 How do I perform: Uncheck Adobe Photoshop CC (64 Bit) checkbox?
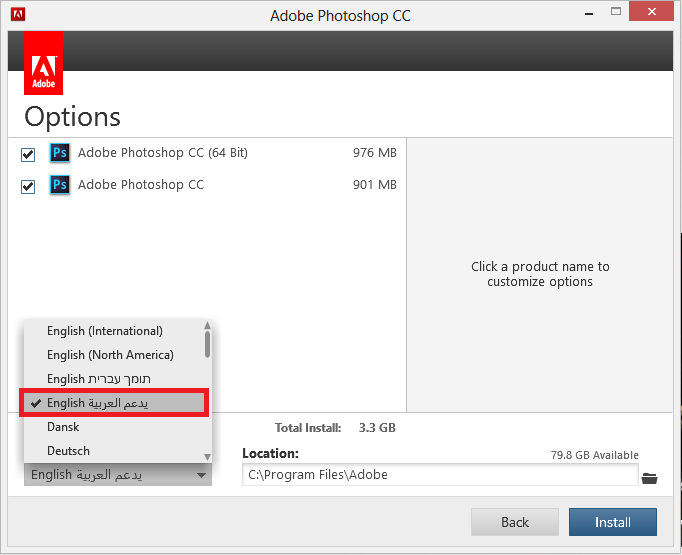point(28,154)
